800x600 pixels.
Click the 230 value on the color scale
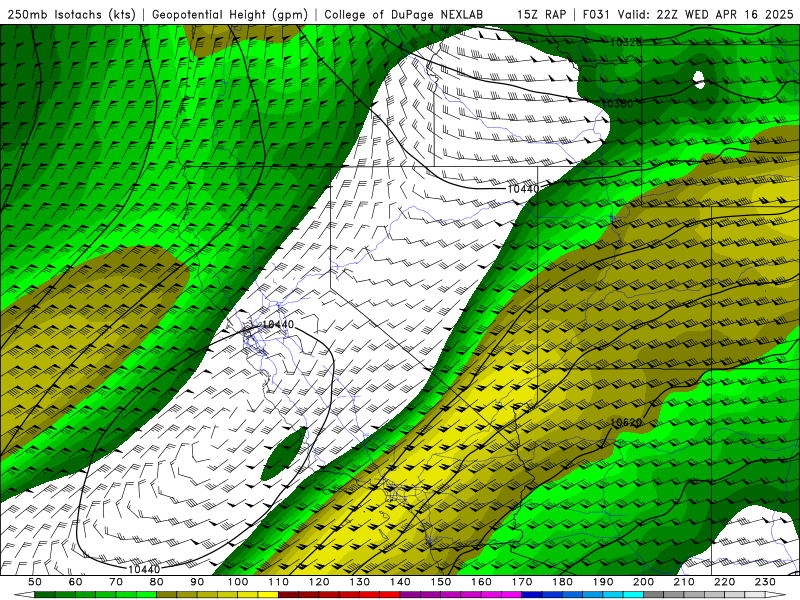765,582
